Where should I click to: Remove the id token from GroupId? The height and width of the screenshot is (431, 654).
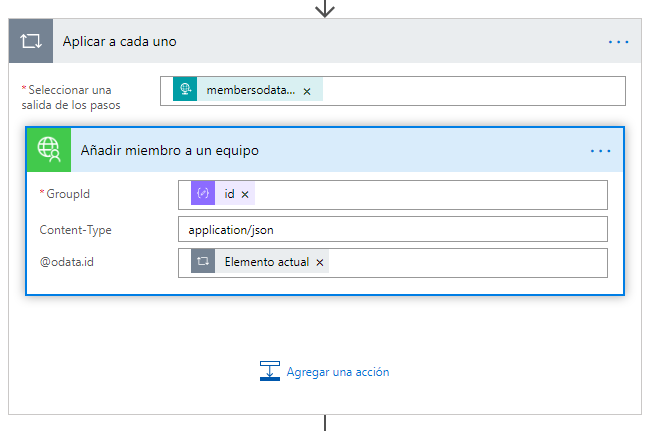point(245,195)
